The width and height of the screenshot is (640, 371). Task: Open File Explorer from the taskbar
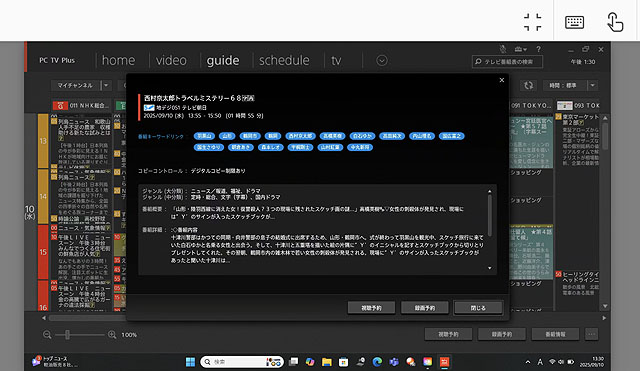327,362
